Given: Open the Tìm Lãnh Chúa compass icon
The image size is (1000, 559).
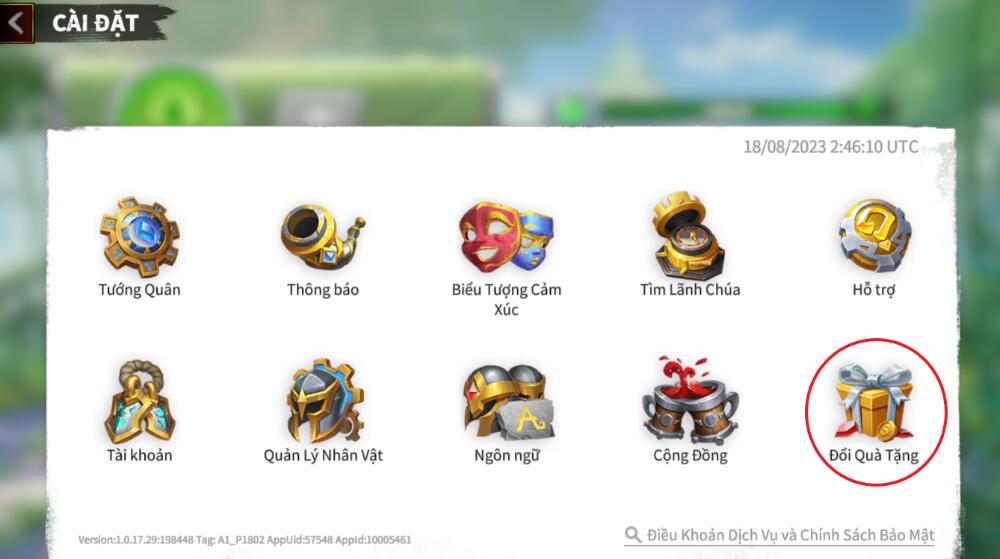Looking at the screenshot, I should pos(689,235).
